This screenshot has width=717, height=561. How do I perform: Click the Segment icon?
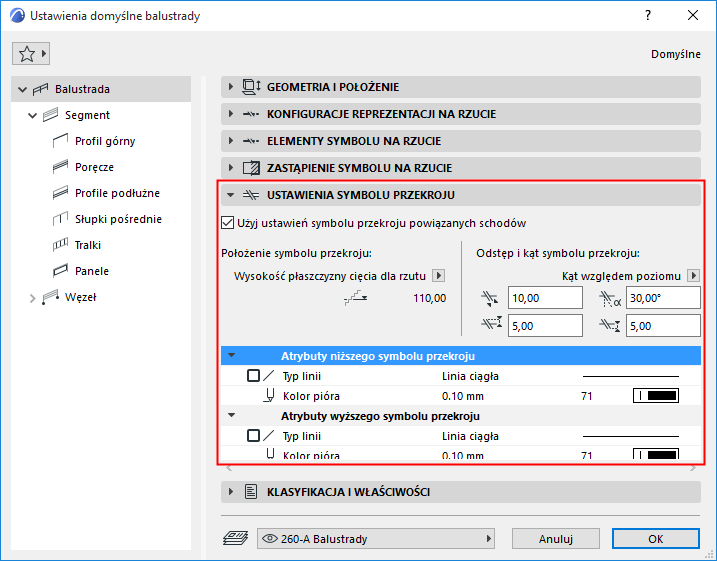(50, 115)
